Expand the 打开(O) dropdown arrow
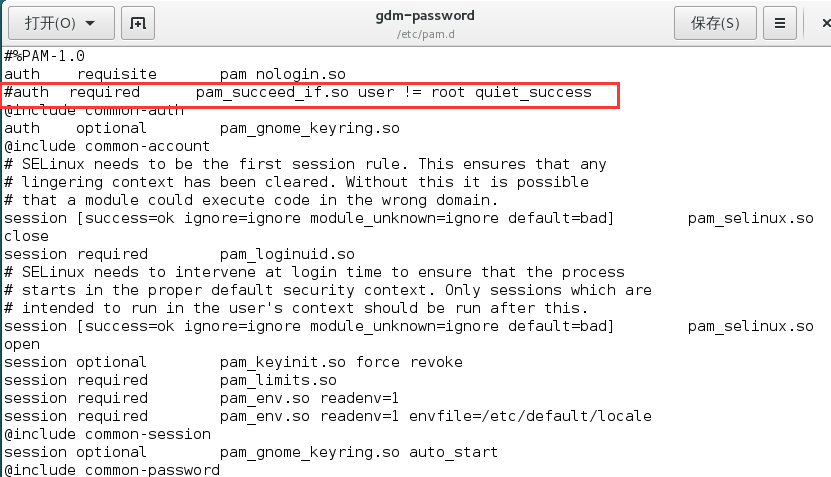Screen dimensions: 831x477 [x=90, y=23]
